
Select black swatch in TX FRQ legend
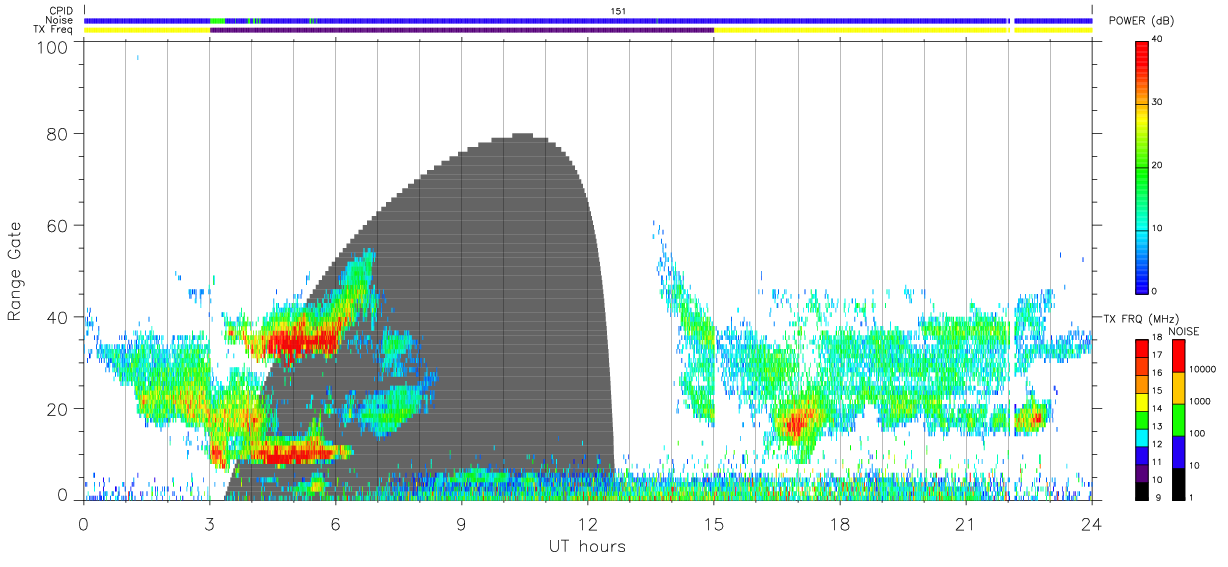(1141, 491)
